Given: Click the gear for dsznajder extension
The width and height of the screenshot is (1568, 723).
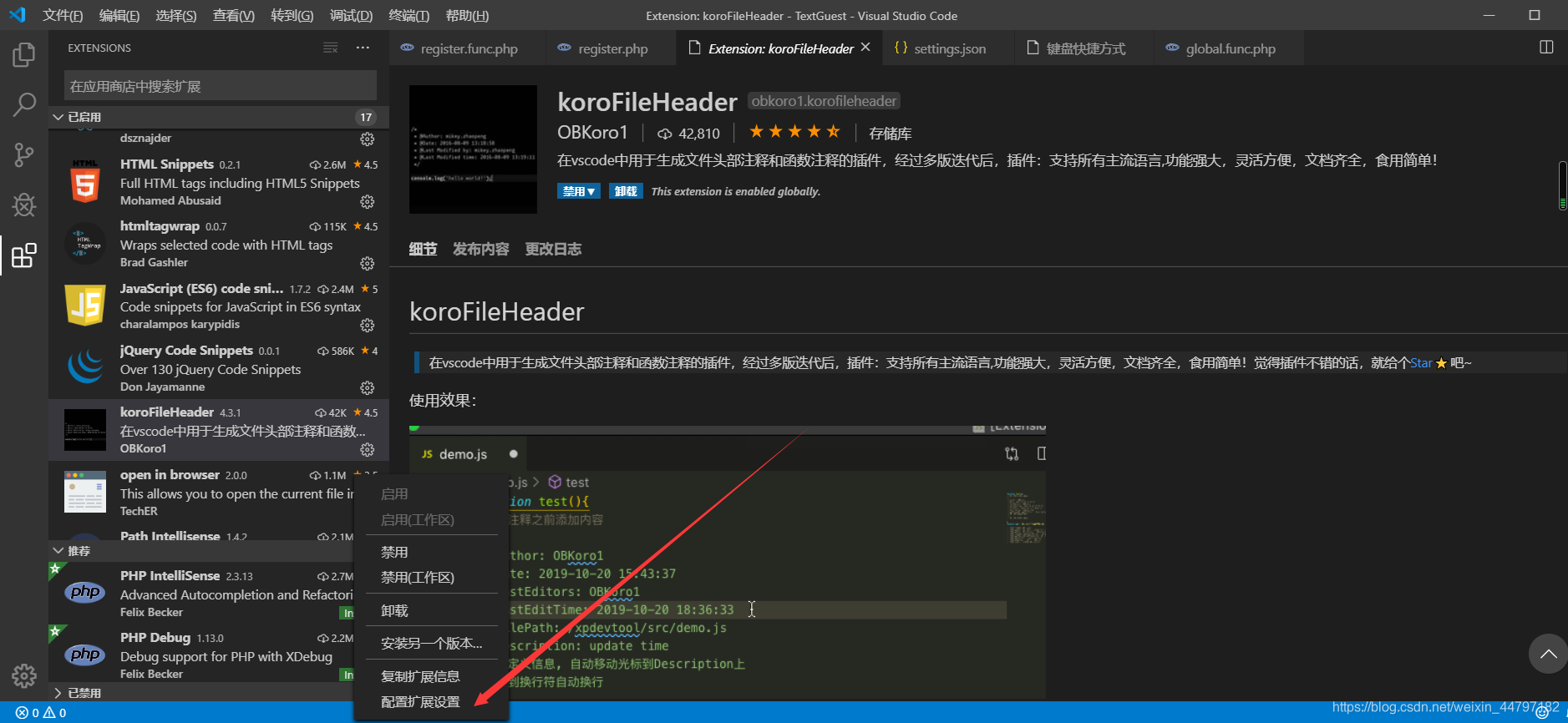Looking at the screenshot, I should [367, 139].
